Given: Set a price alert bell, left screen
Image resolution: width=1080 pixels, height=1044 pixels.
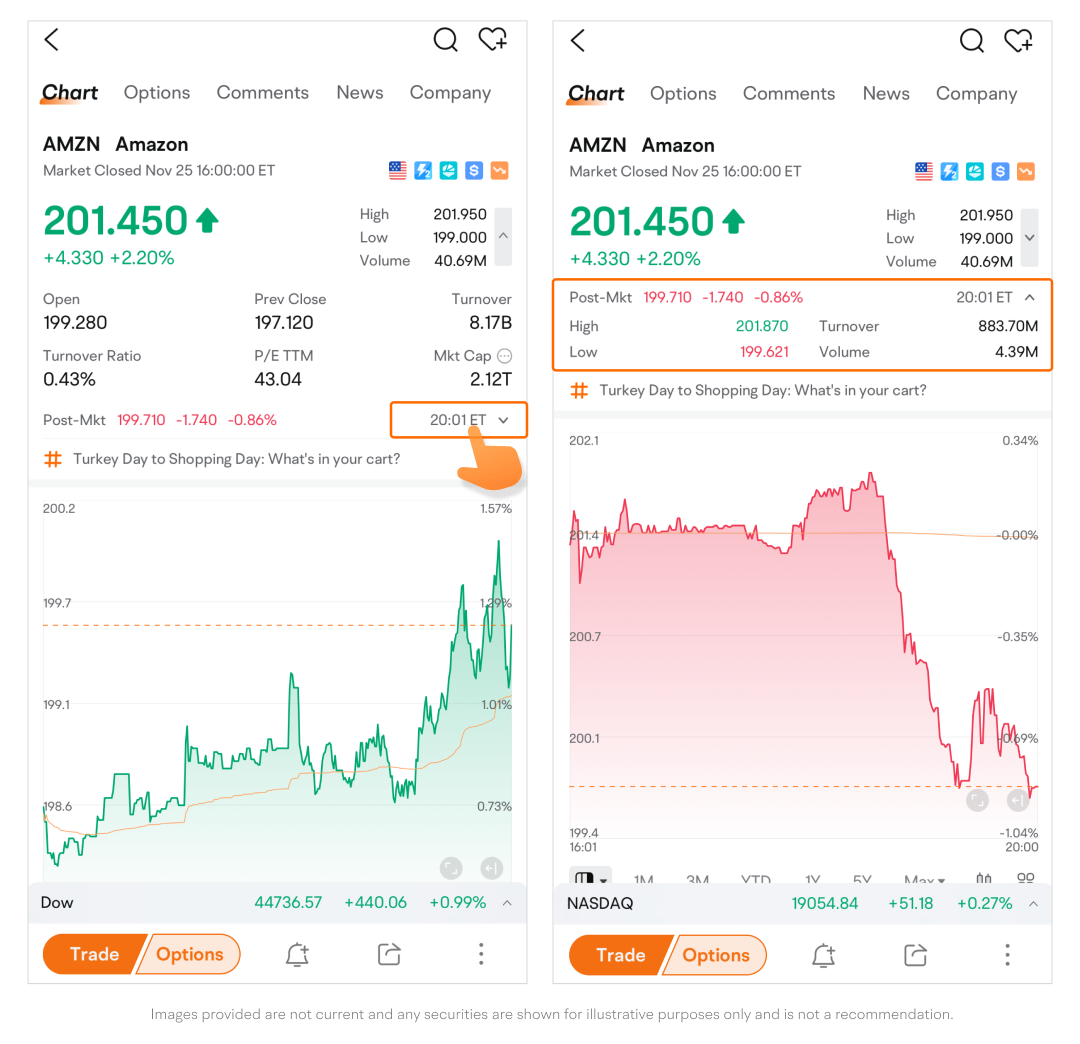Looking at the screenshot, I should point(297,955).
